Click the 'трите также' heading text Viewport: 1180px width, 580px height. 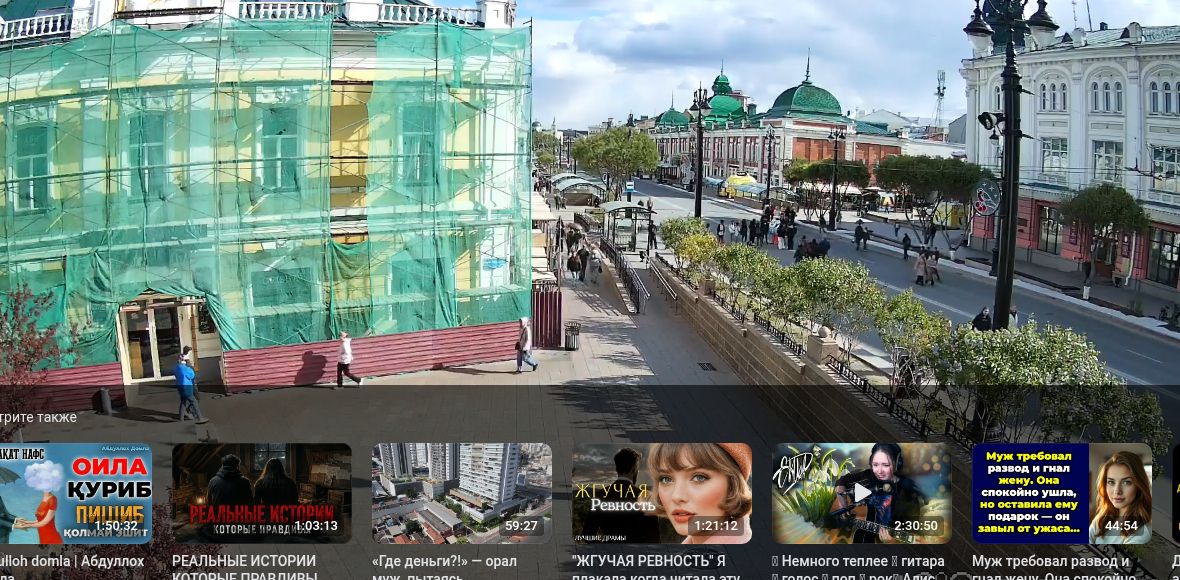(x=38, y=418)
